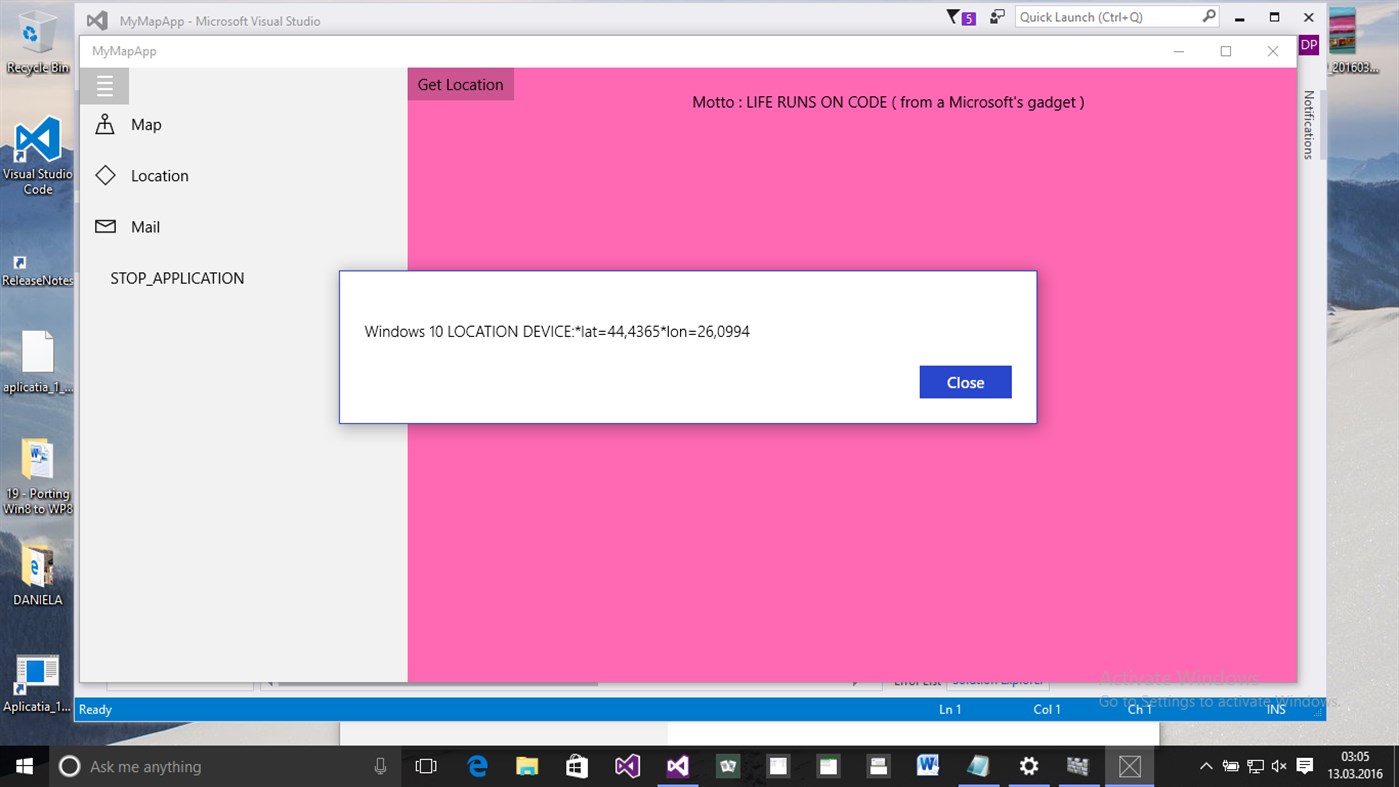Switch to the Solution Explorer tab
The height and width of the screenshot is (787, 1399).
click(997, 681)
